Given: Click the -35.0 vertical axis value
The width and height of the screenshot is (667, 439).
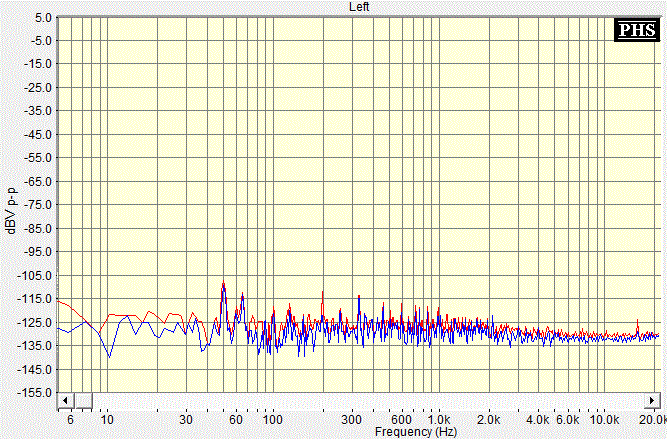Looking at the screenshot, I should [37, 111].
